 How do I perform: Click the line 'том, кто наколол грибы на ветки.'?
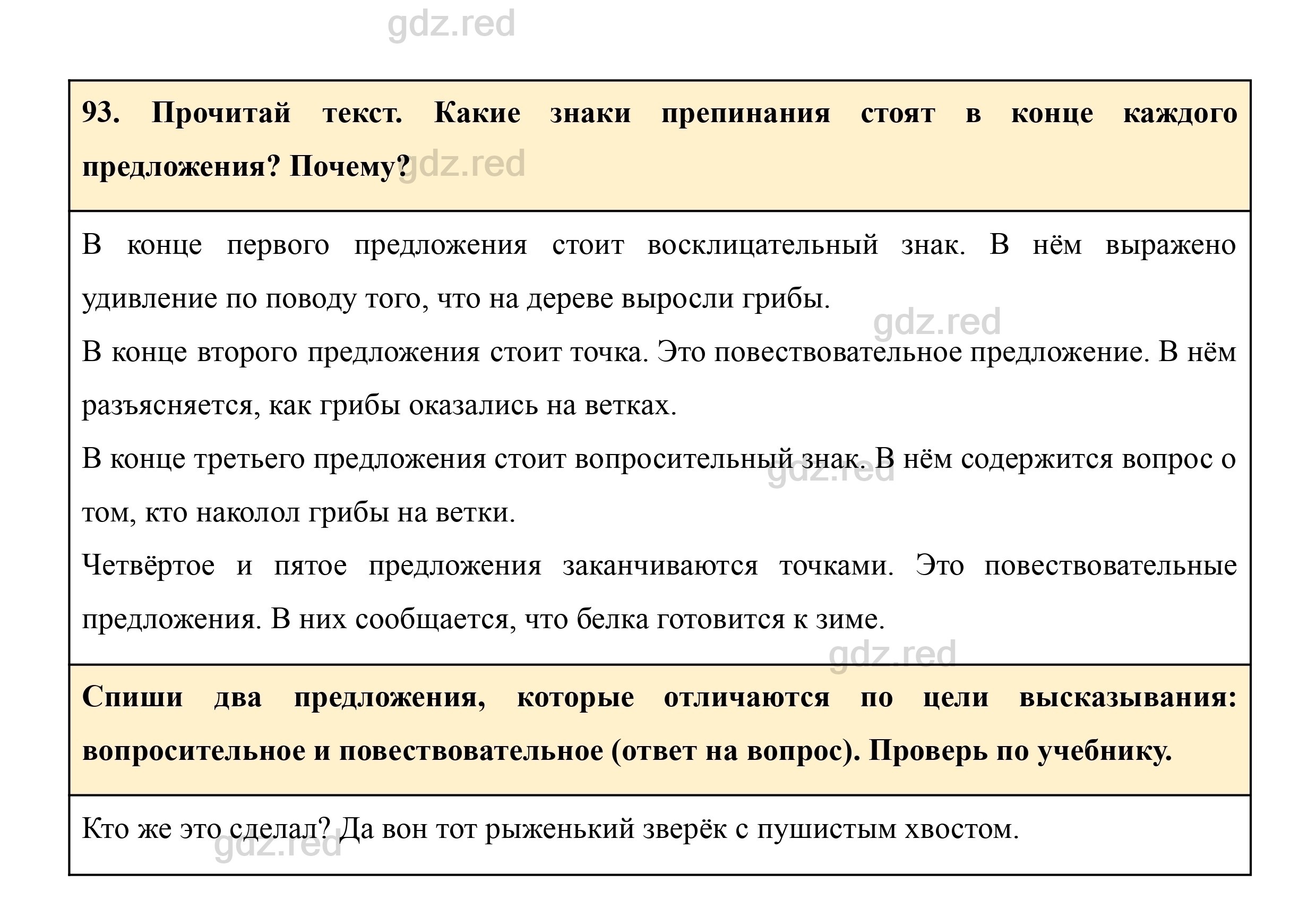tap(298, 513)
